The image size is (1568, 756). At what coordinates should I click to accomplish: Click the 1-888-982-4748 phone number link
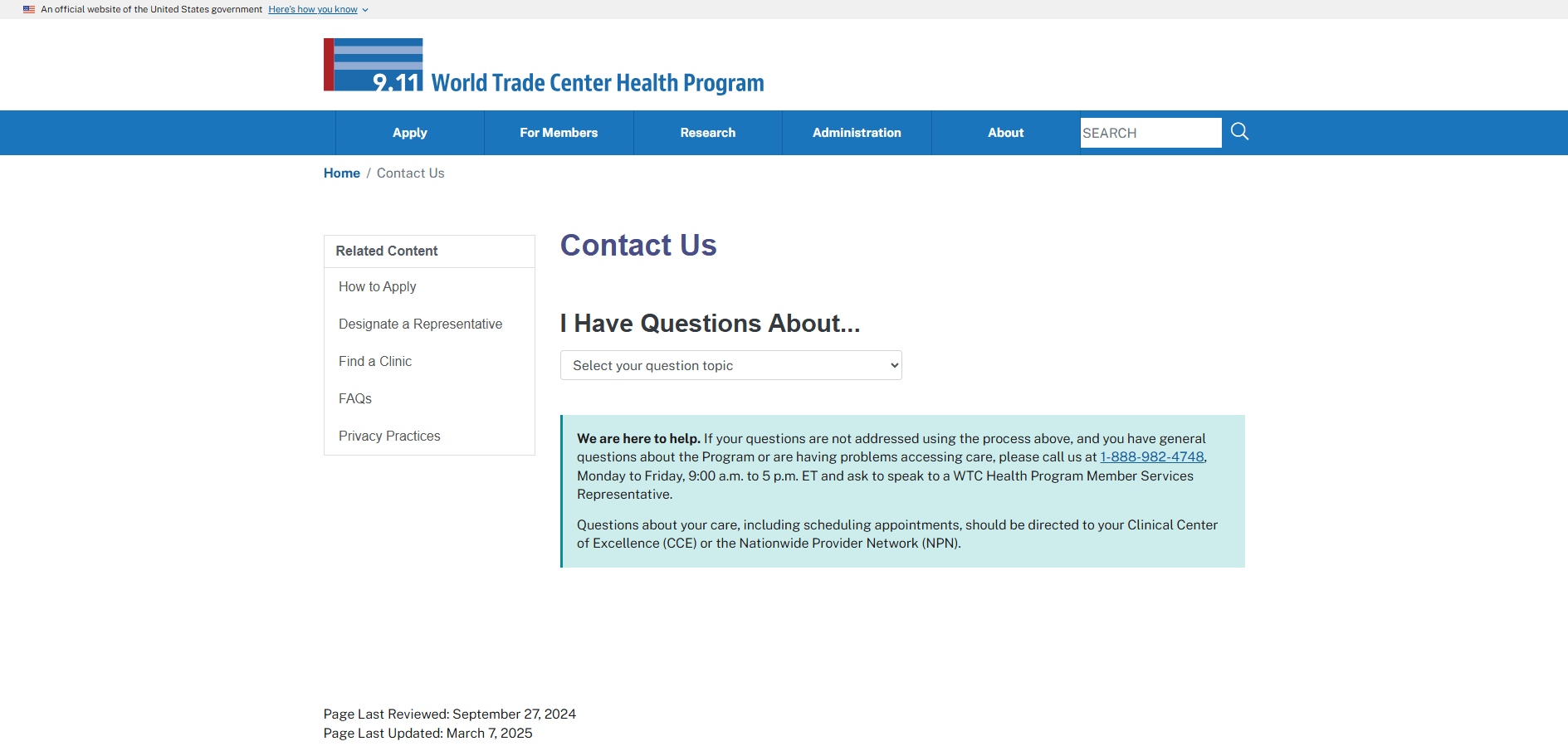1151,457
